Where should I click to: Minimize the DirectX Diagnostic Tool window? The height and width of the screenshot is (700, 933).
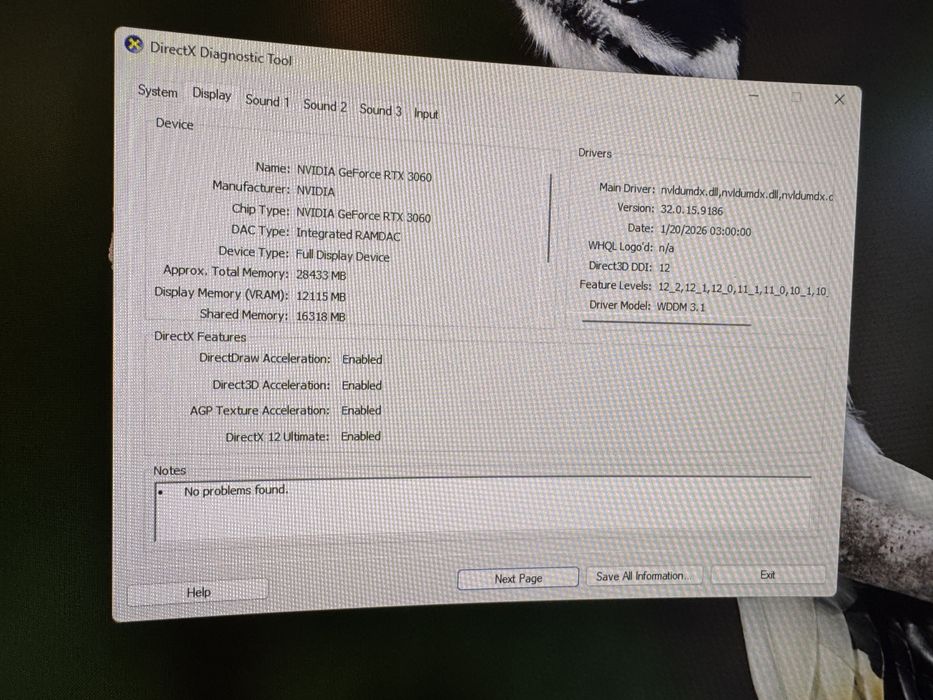click(x=754, y=95)
